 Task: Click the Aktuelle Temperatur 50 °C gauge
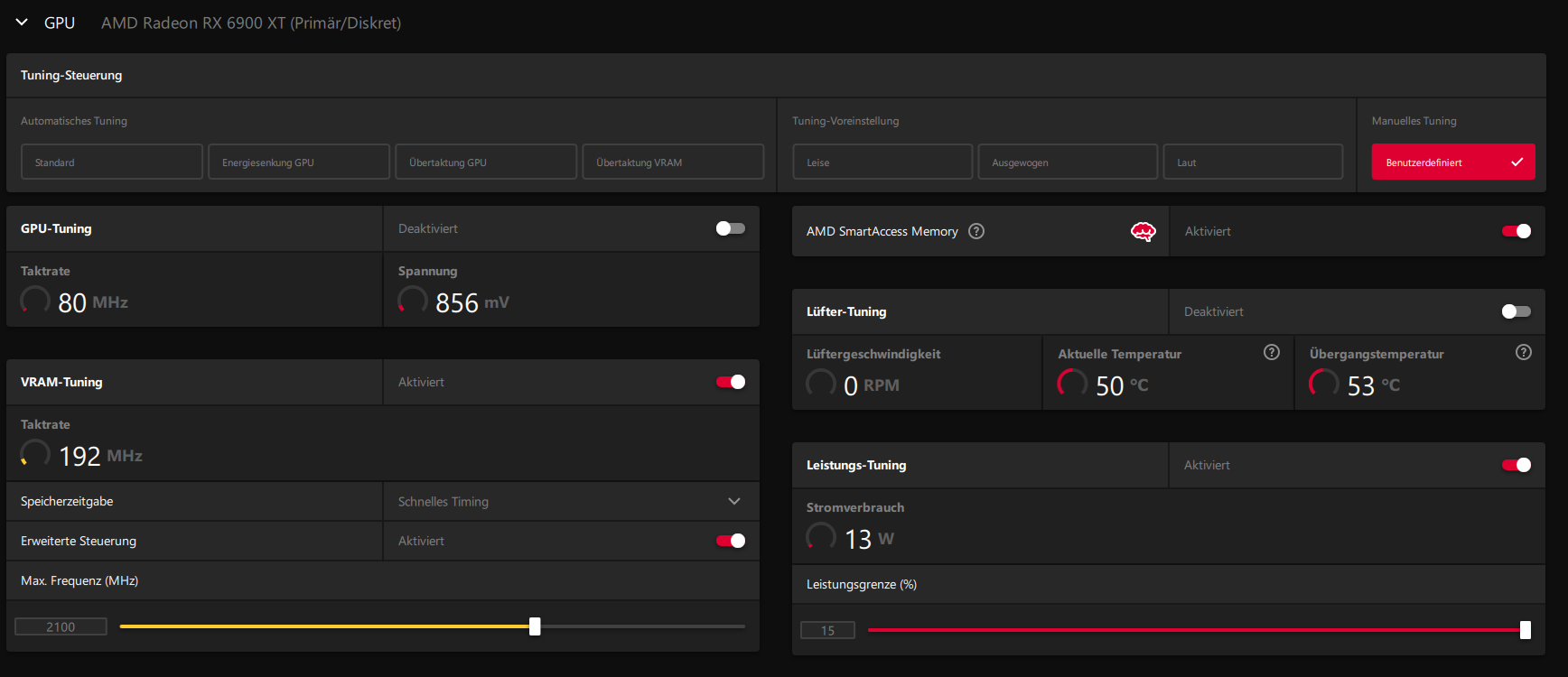click(1072, 383)
